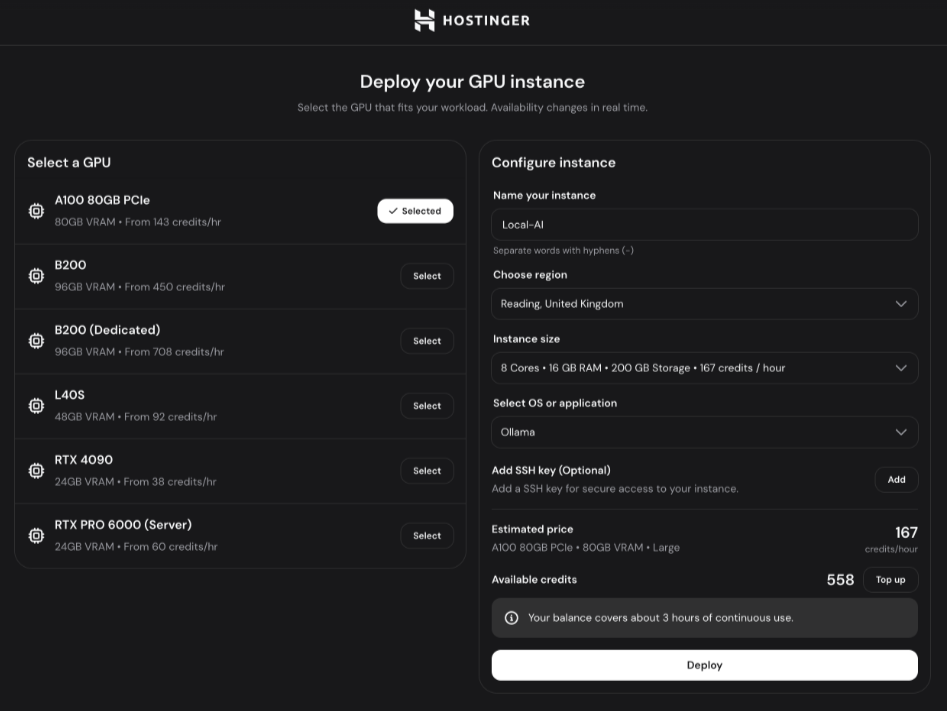Click the 'Add SSH key (Optional)' label
This screenshot has height=711, width=947.
(551, 471)
